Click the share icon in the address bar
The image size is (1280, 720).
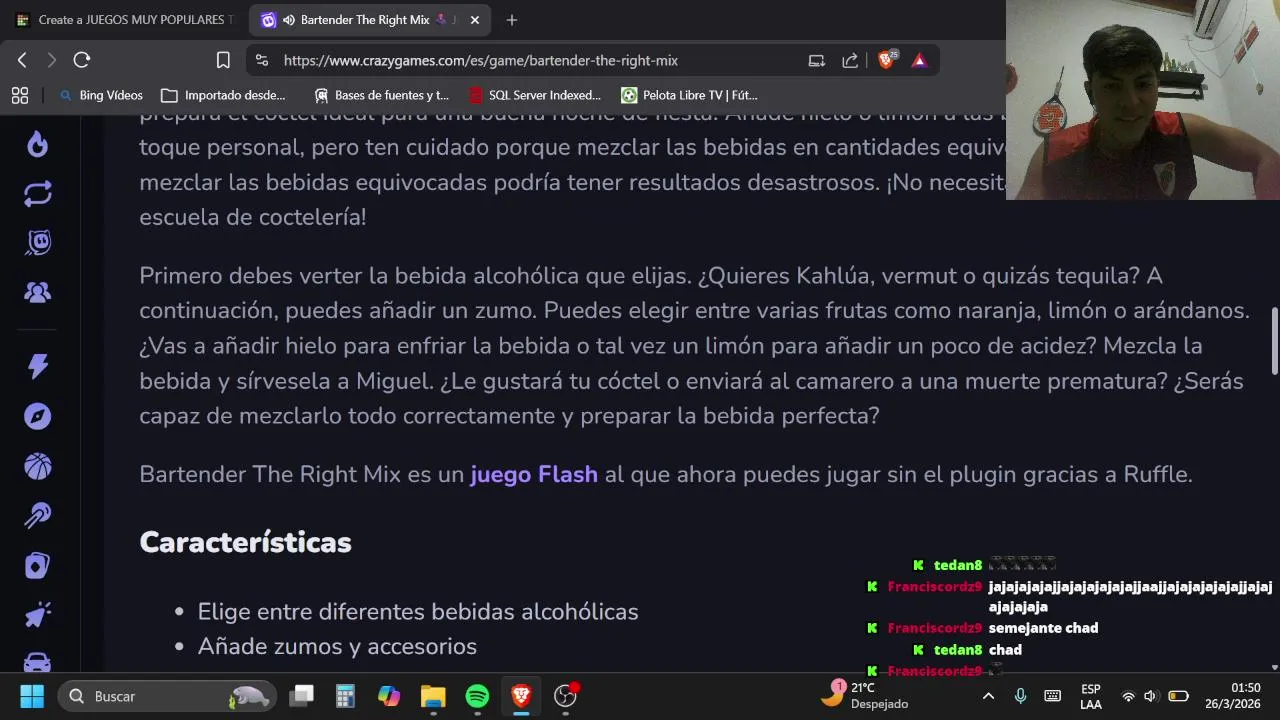850,60
